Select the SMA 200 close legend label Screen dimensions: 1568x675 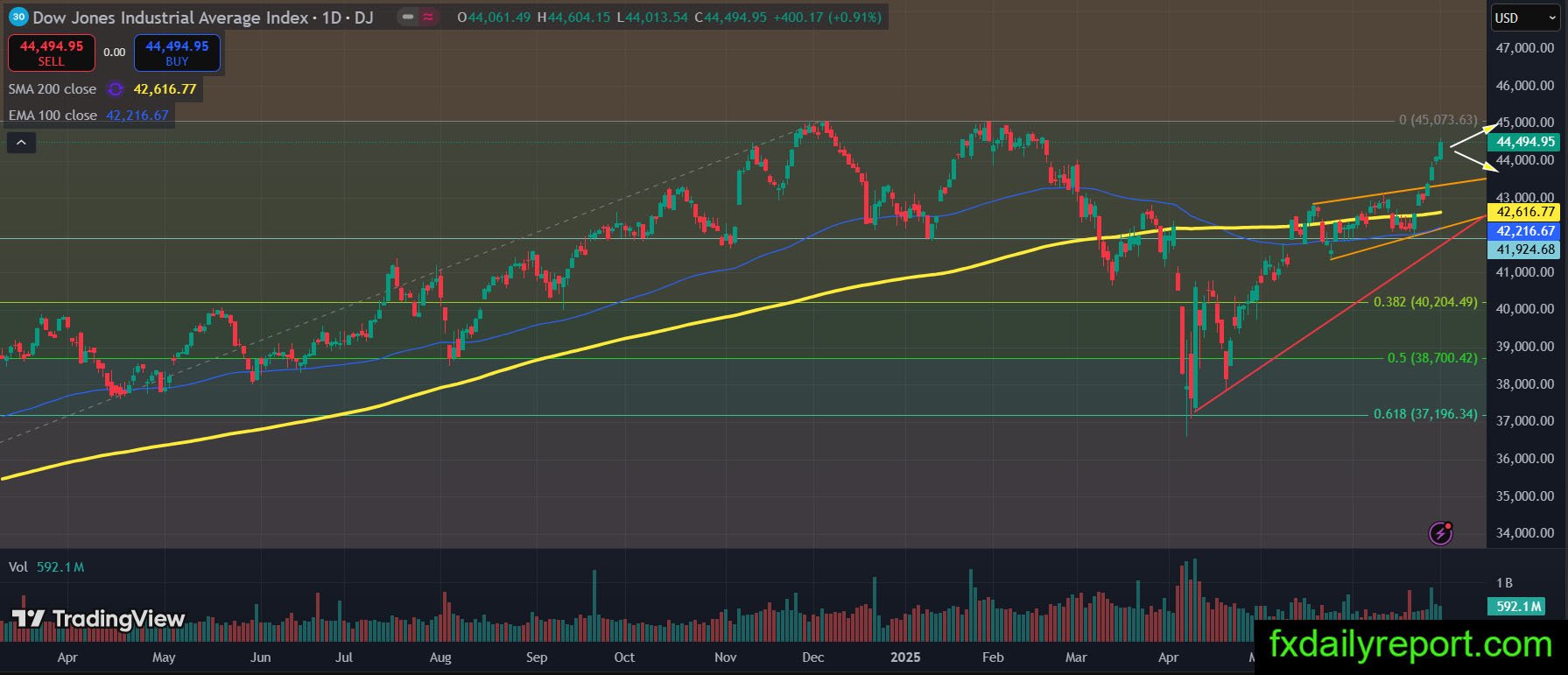point(53,89)
